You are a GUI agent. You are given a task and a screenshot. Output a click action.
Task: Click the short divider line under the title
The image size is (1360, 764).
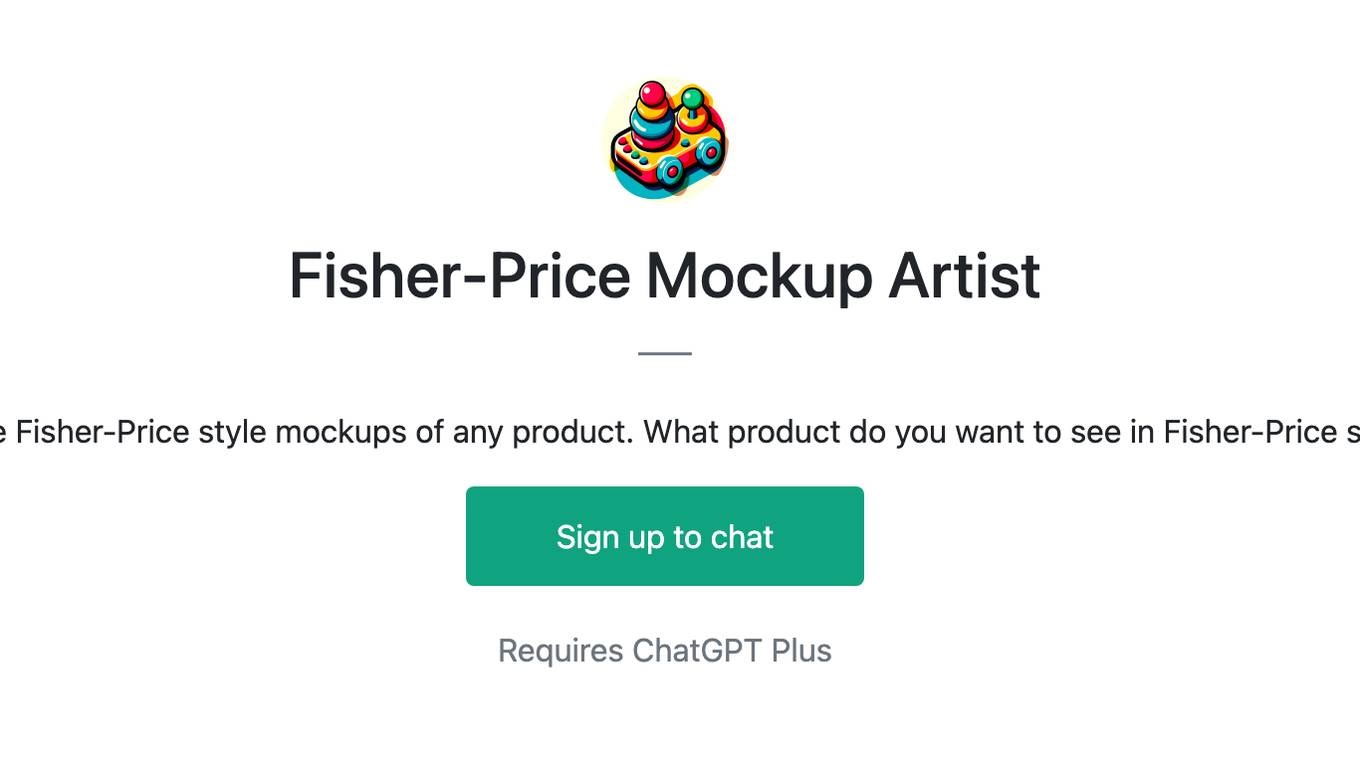tap(665, 353)
